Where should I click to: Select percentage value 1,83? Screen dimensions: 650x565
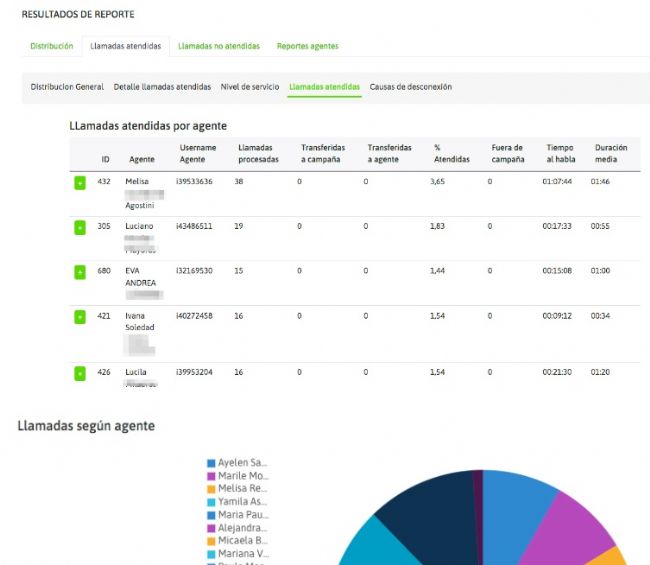click(437, 226)
